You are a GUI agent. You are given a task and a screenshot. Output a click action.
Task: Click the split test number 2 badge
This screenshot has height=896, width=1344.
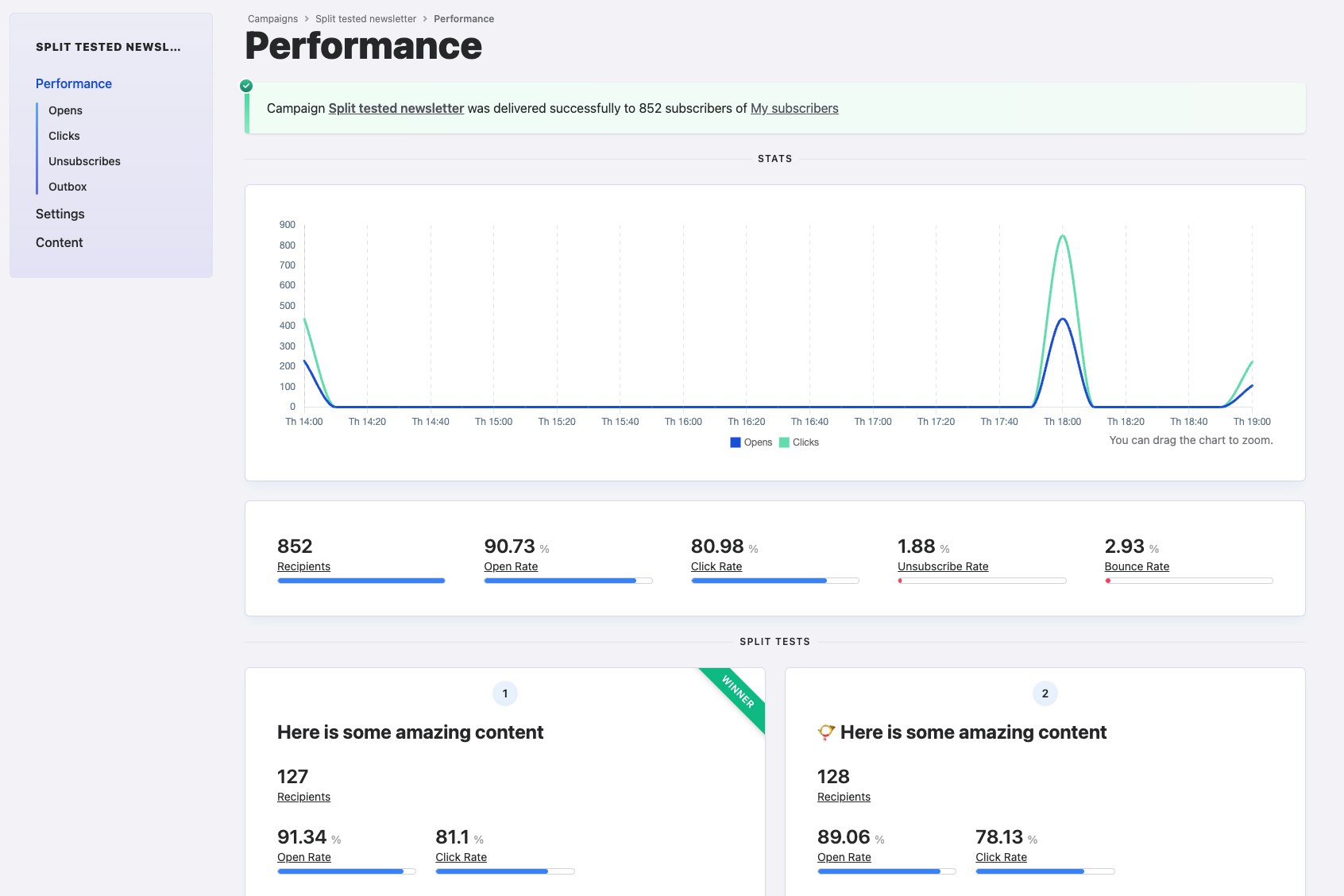click(1045, 693)
